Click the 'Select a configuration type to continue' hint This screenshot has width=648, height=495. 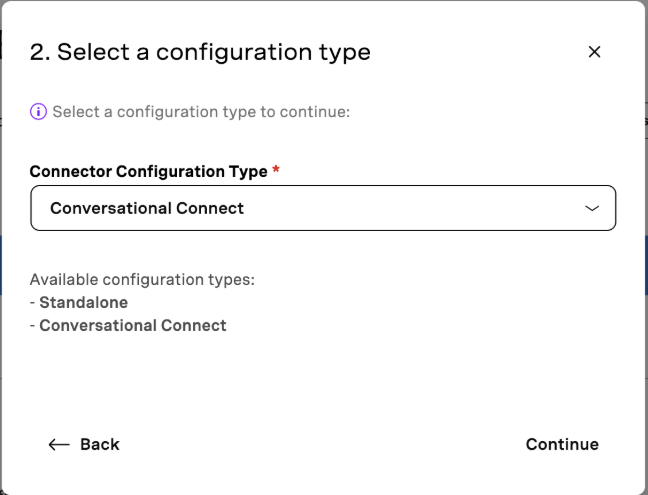pos(201,112)
